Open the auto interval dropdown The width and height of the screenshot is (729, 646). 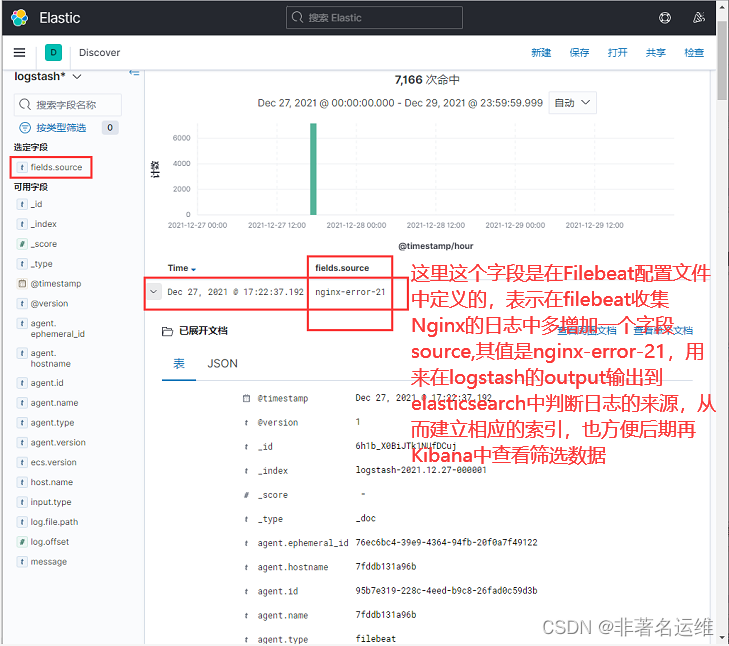coord(572,103)
